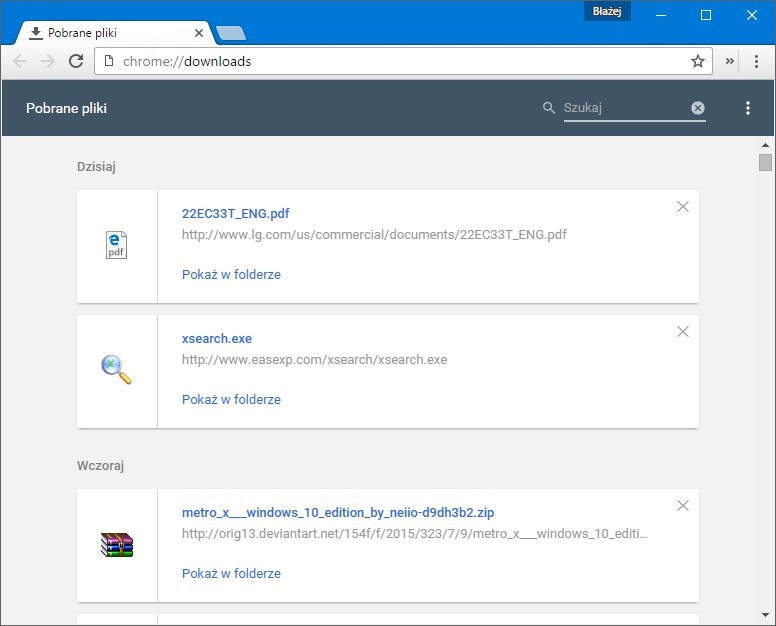The height and width of the screenshot is (626, 776).
Task: Click the Wczoraj section heading
Action: tap(100, 465)
